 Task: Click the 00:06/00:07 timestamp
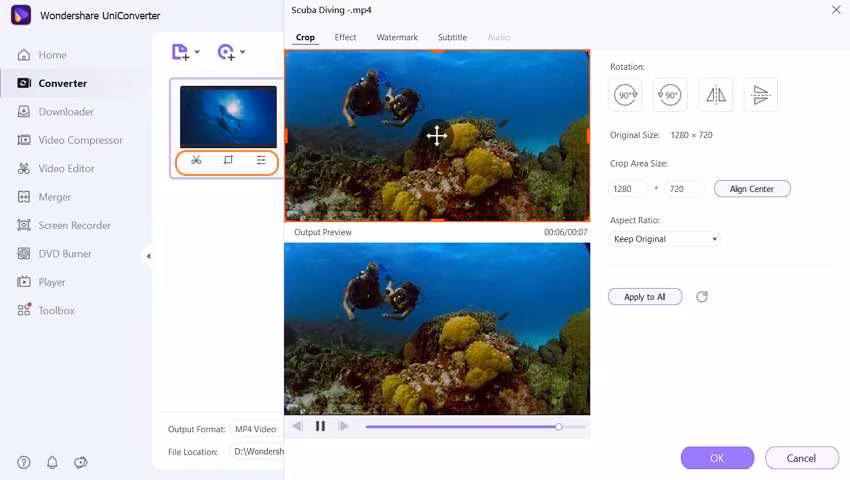coord(565,232)
